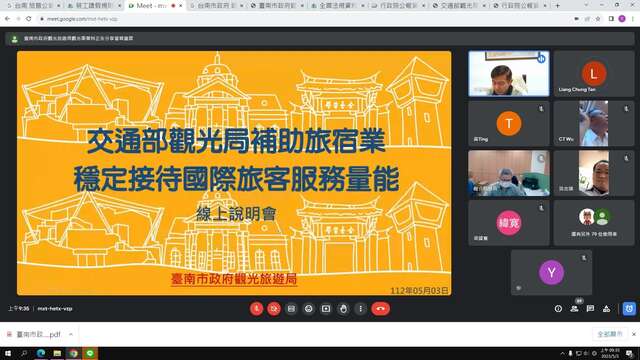Screen dimensions: 640x360
Task: Open the in-call chat messages icon
Action: (590, 309)
